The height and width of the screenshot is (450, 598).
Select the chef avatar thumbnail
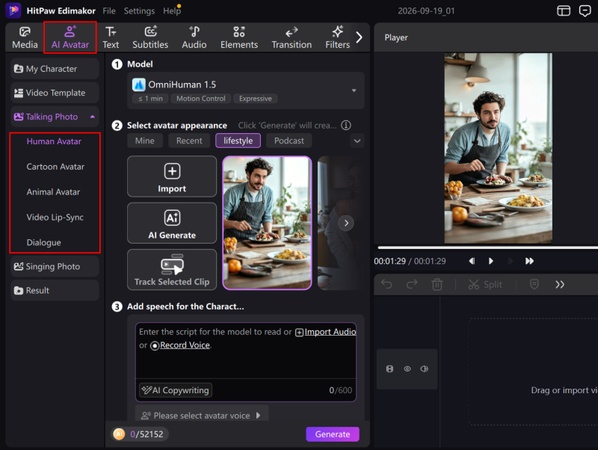(x=267, y=223)
